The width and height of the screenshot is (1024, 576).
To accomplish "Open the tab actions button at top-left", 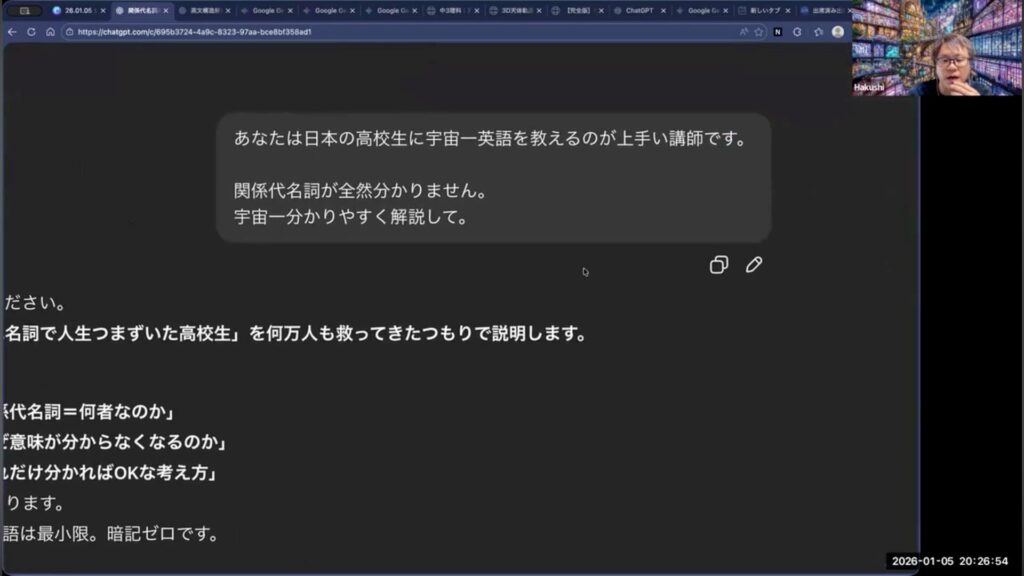I will (x=24, y=10).
